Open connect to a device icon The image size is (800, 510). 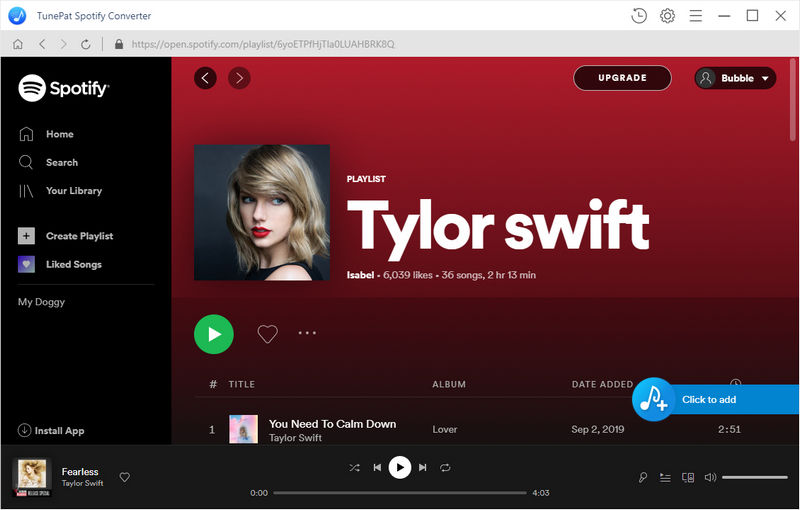pyautogui.click(x=688, y=478)
